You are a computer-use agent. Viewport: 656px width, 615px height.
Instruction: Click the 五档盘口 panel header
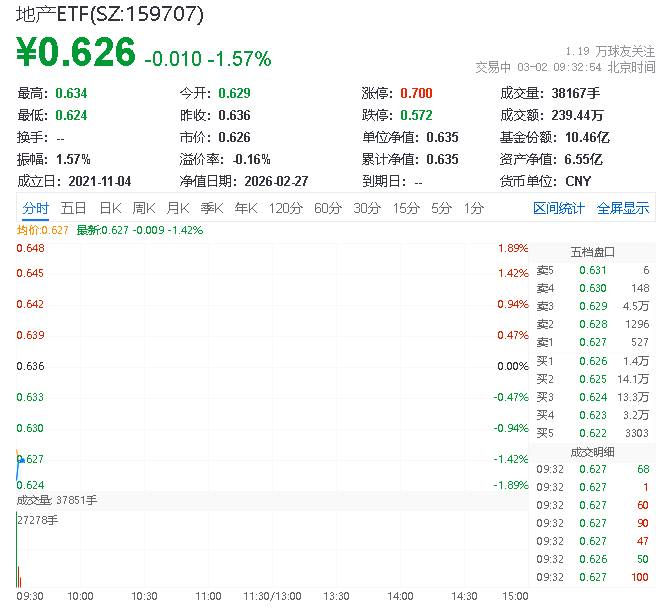[x=592, y=252]
